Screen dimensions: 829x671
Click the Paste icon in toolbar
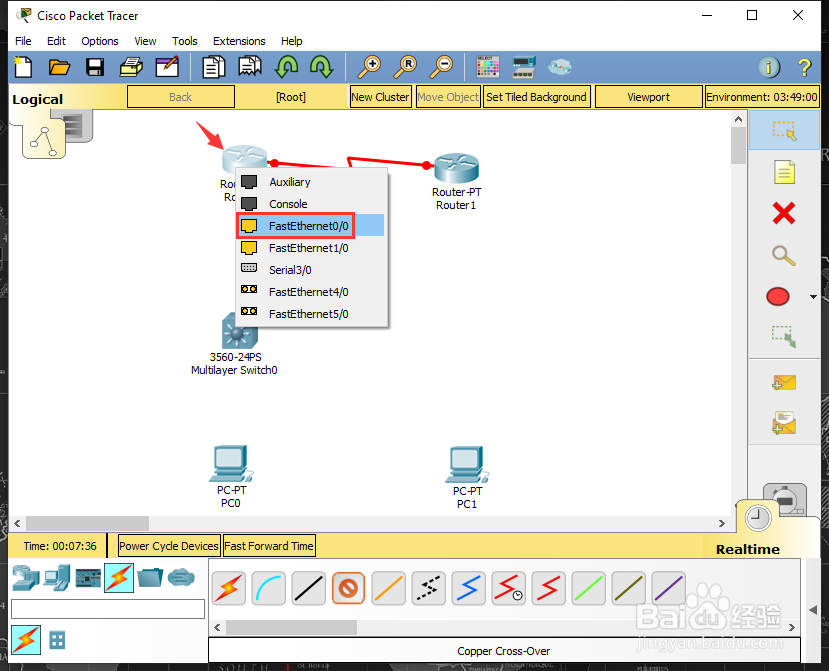[250, 67]
